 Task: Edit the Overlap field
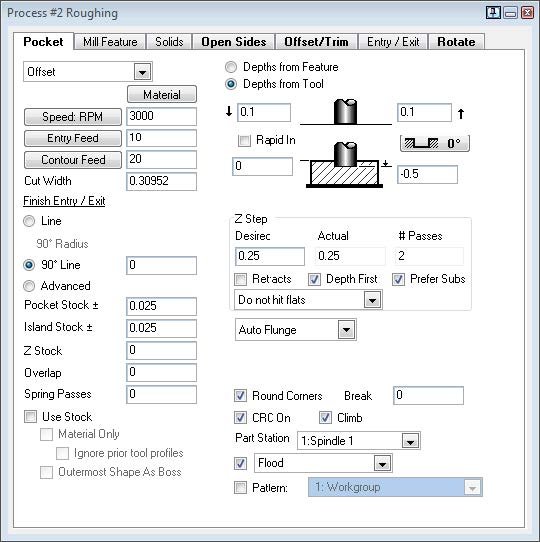(x=161, y=372)
